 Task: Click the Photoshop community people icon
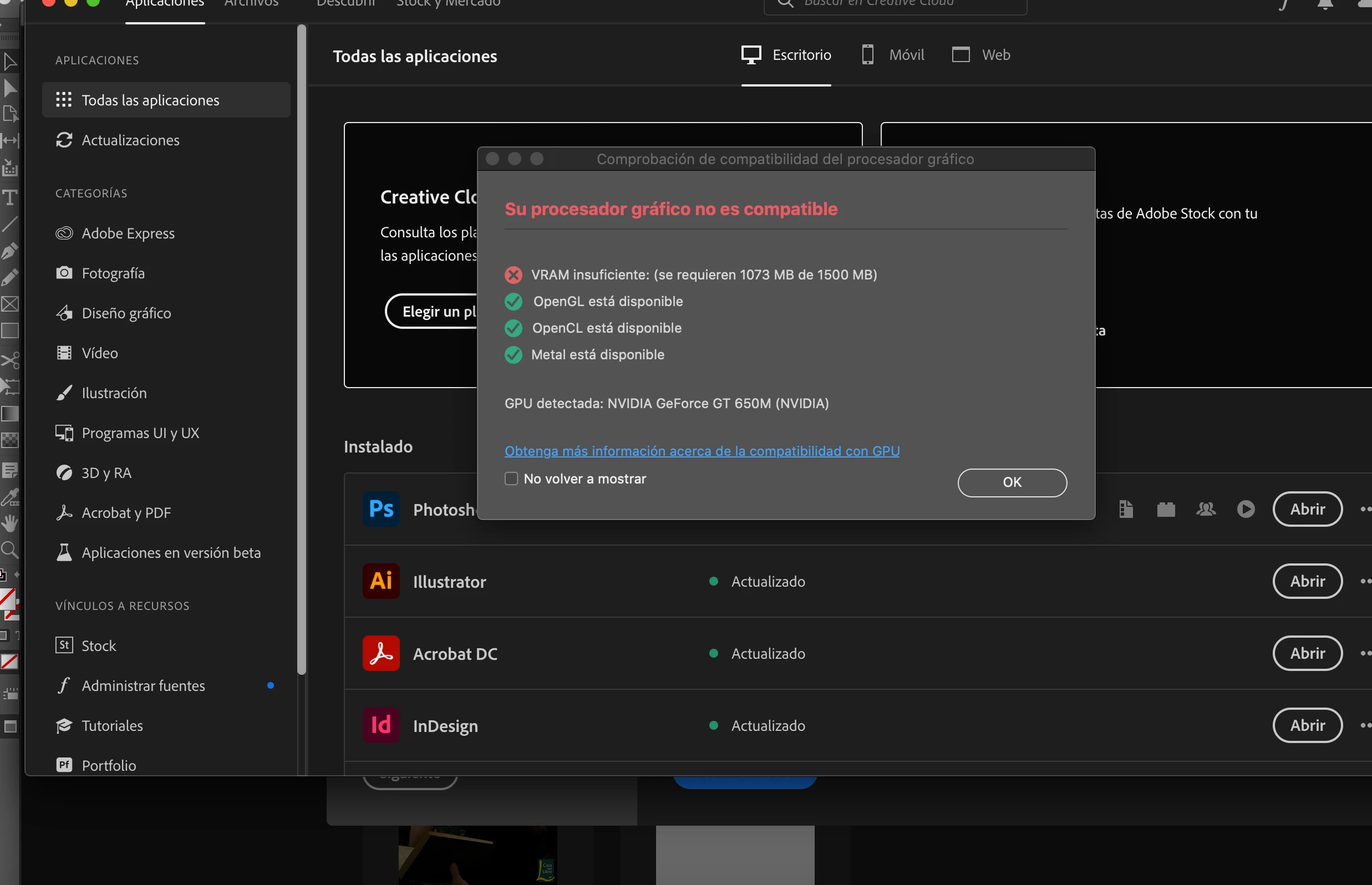tap(1206, 509)
